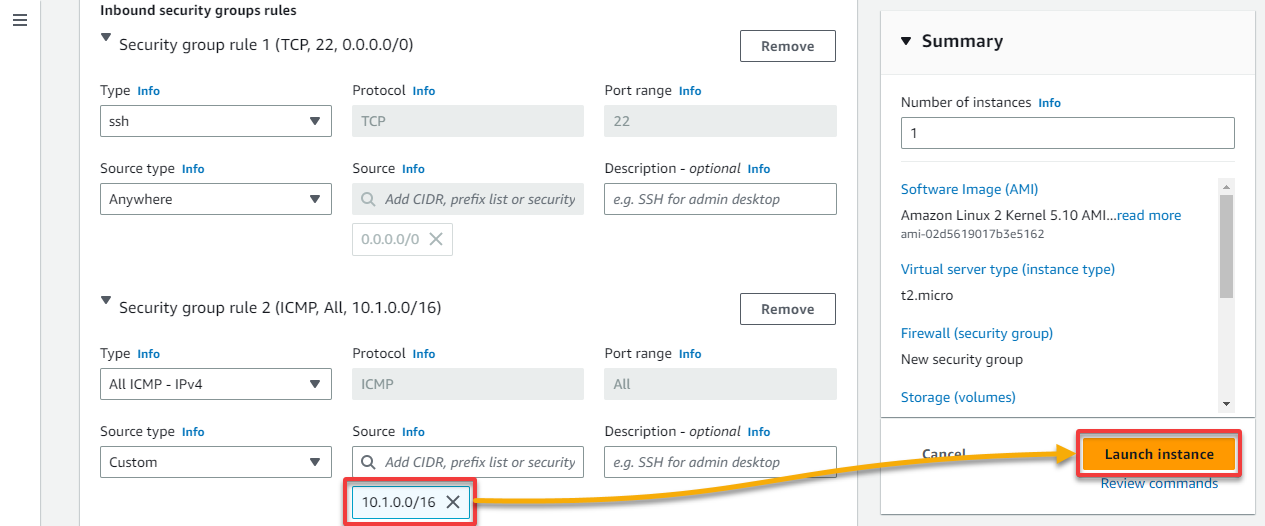Click the rule 2 Description field
This screenshot has height=526, width=1265.
(x=720, y=462)
